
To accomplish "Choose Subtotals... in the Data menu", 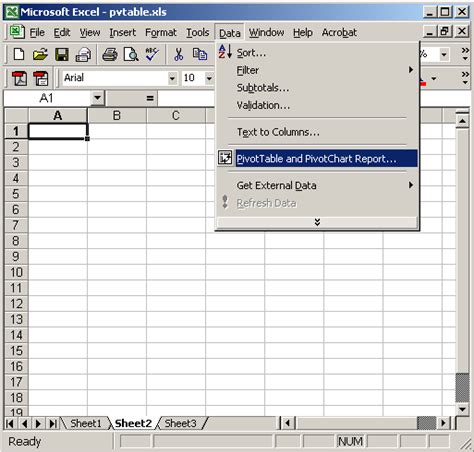I will coord(317,88).
